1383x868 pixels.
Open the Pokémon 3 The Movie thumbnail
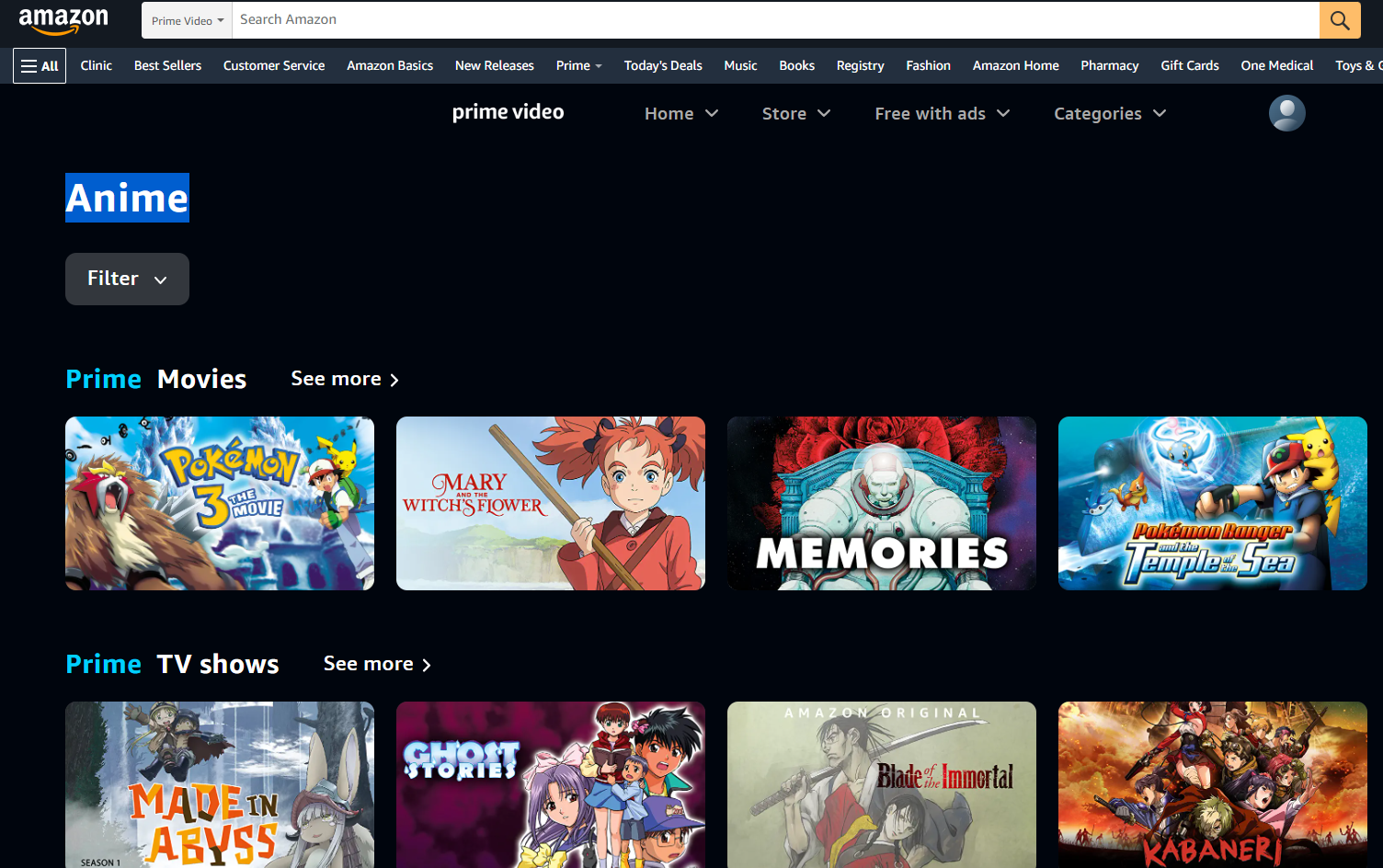pyautogui.click(x=220, y=503)
